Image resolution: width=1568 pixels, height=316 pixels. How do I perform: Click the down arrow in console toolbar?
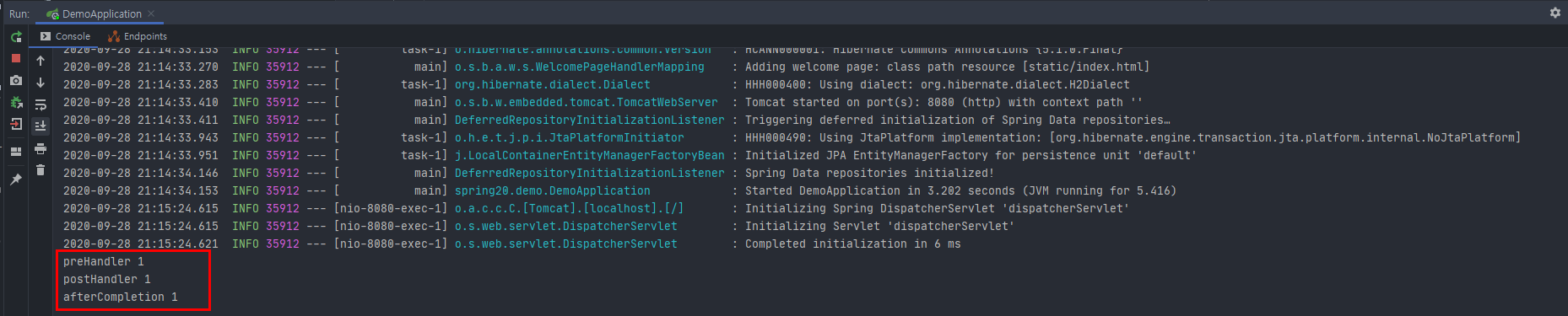[41, 83]
